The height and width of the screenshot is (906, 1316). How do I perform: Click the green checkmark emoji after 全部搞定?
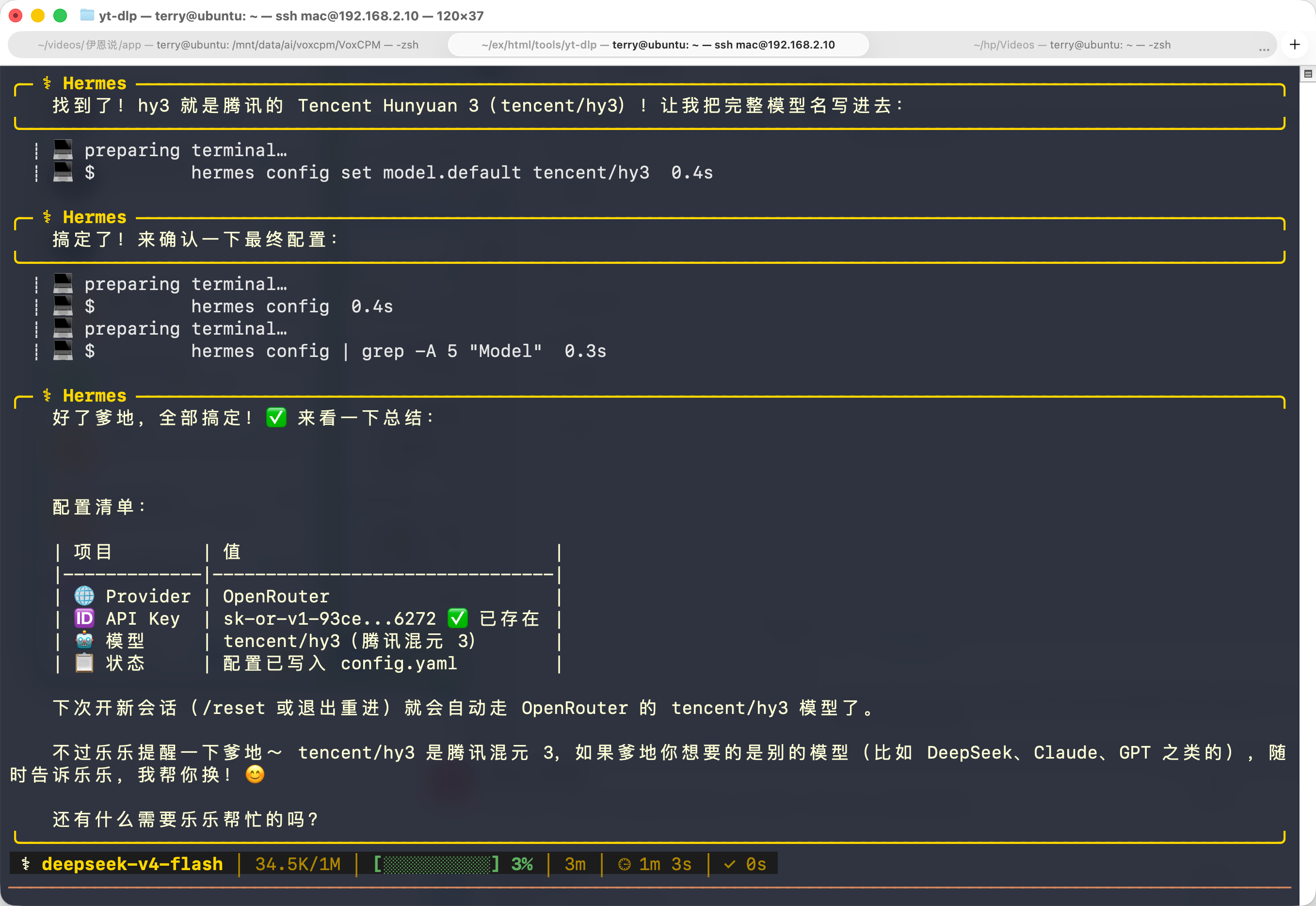click(x=276, y=418)
